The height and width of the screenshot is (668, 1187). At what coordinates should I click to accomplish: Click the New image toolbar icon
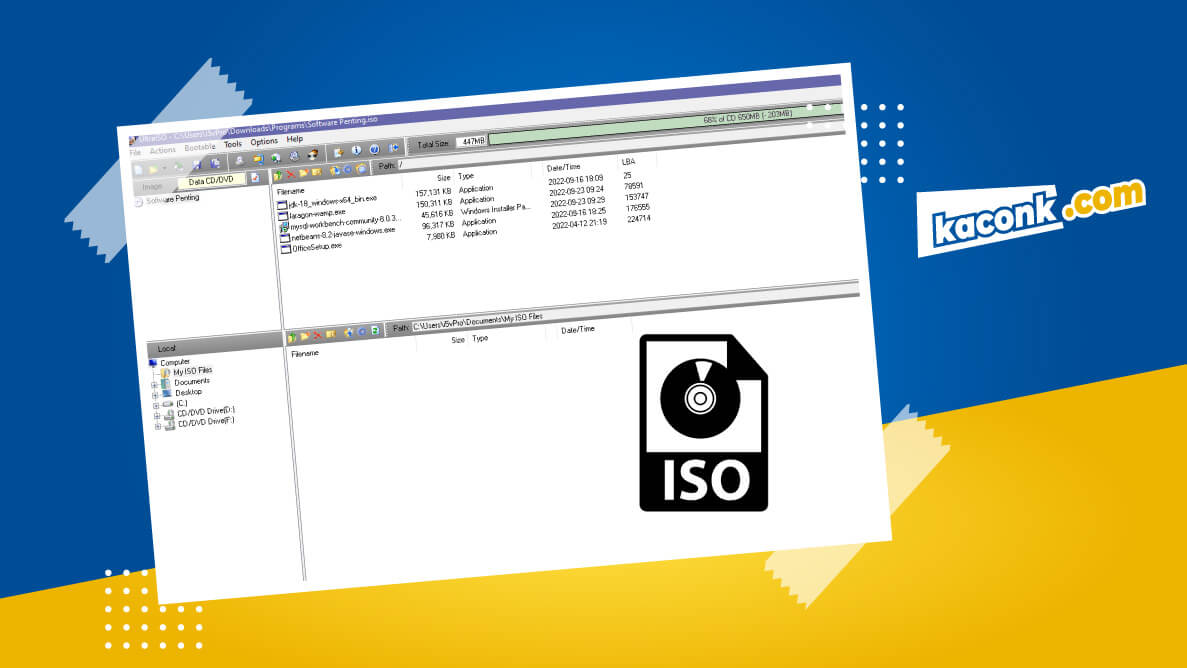pos(139,170)
